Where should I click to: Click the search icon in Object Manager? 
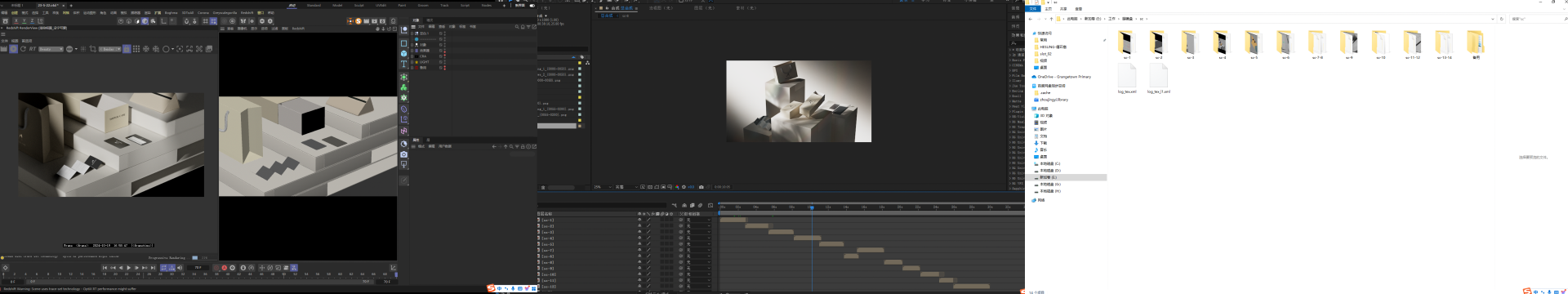(518, 27)
